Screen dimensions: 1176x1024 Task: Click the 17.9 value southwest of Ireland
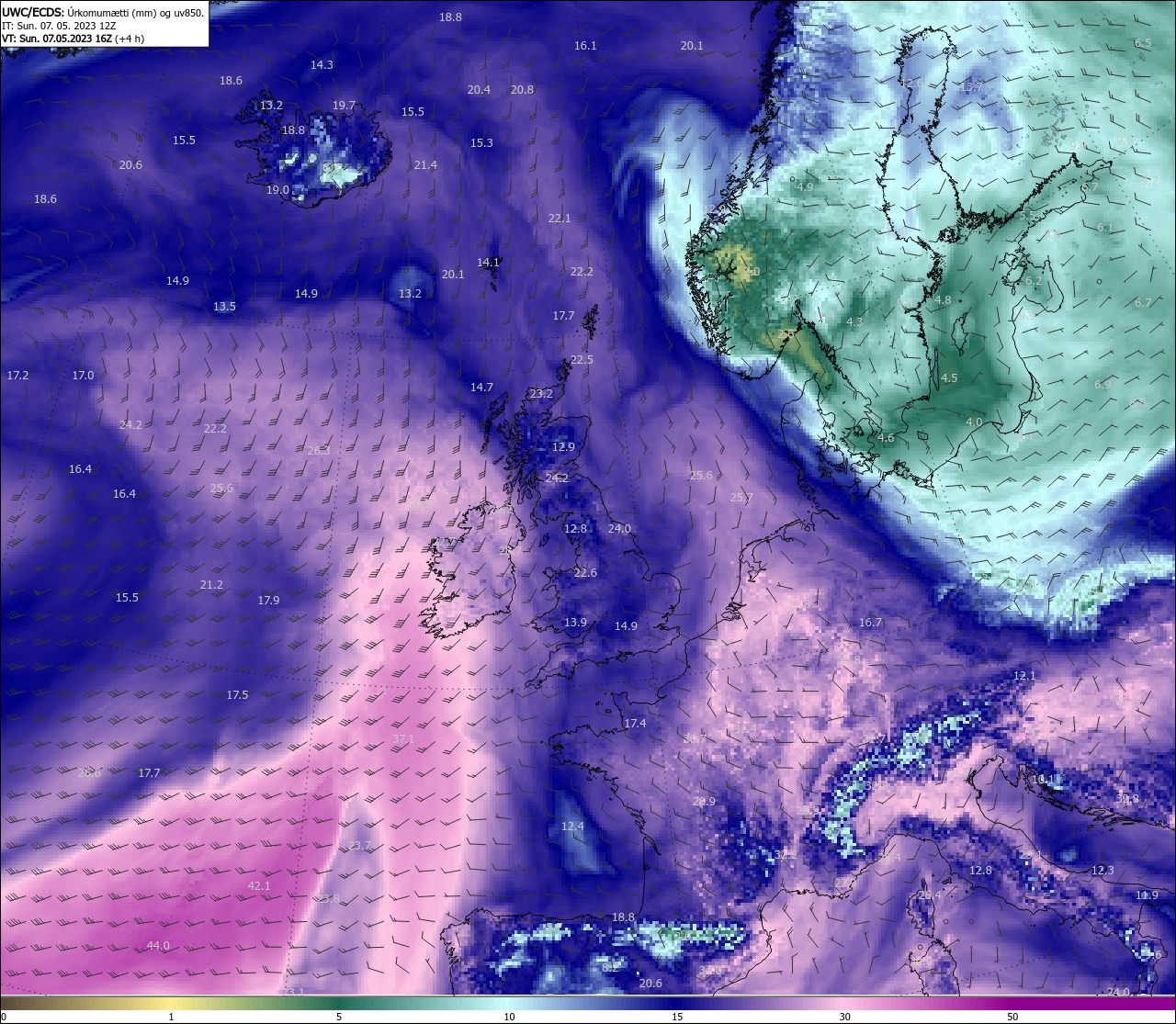pyautogui.click(x=268, y=600)
